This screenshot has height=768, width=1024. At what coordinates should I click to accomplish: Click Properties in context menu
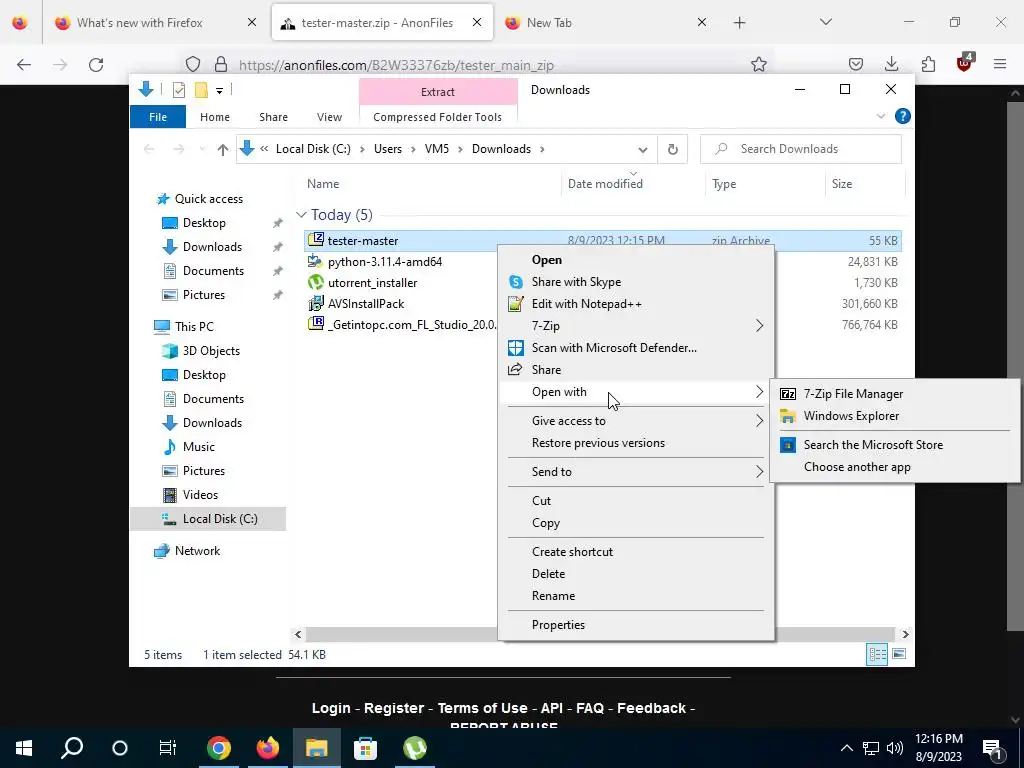coord(635,624)
